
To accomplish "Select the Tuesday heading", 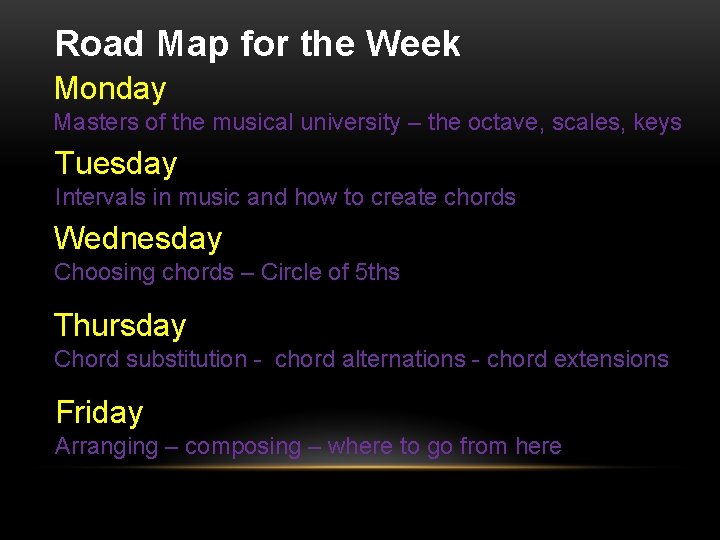I will click(116, 163).
